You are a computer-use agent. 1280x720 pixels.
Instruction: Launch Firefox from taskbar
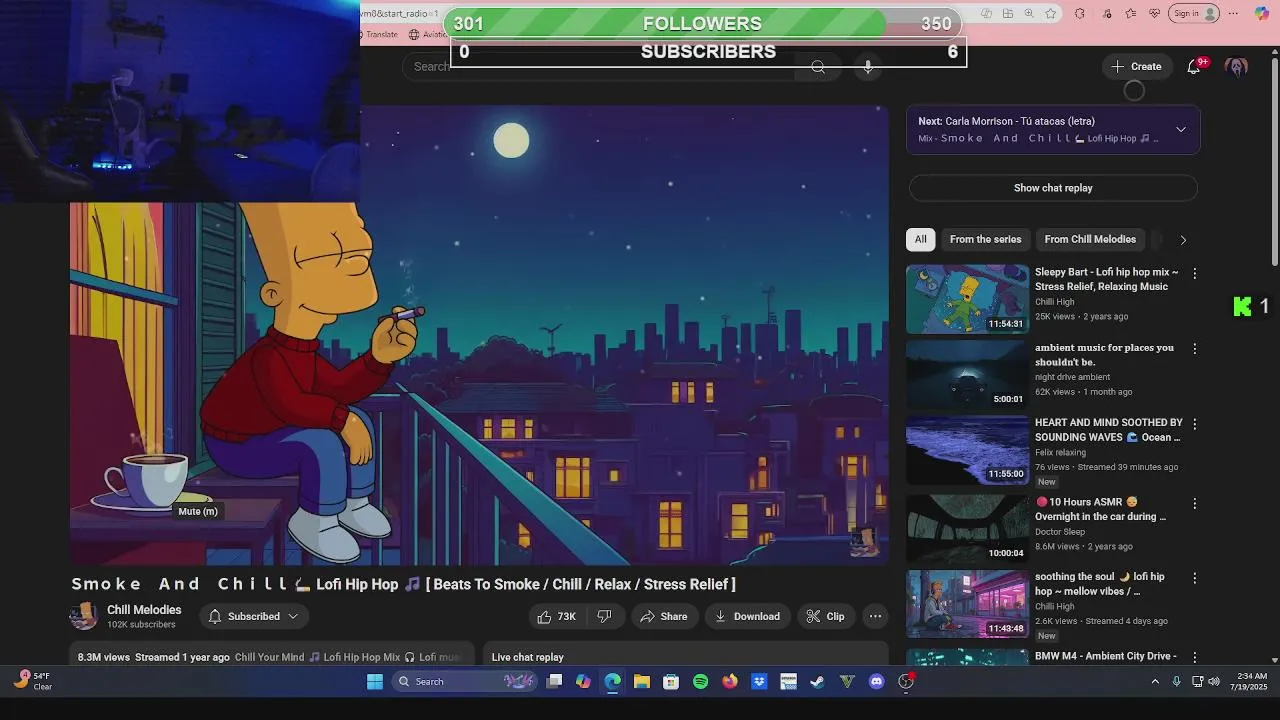pyautogui.click(x=730, y=682)
